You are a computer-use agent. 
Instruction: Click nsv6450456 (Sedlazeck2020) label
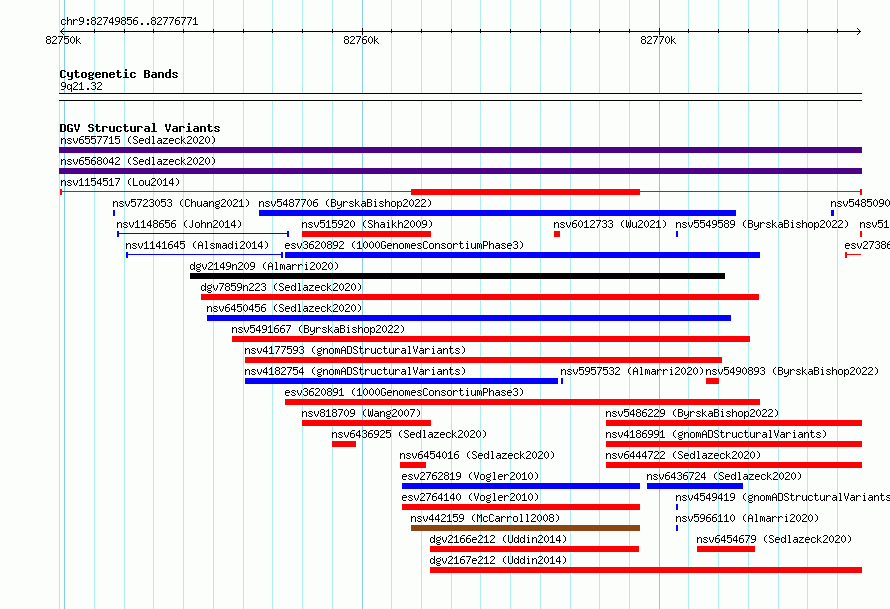pyautogui.click(x=284, y=308)
